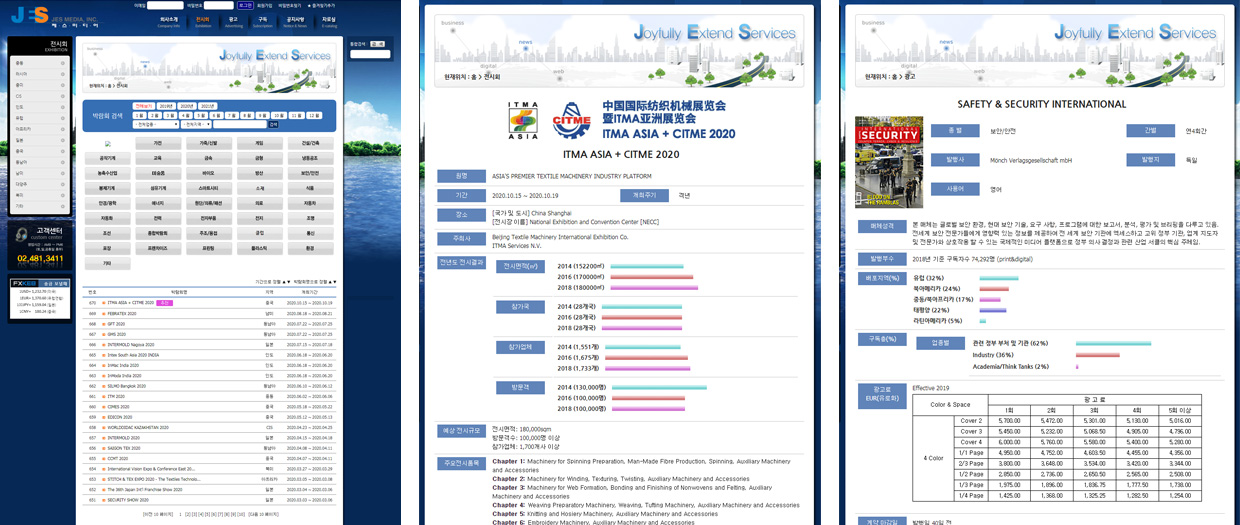The height and width of the screenshot is (525, 1240).
Task: Open INTERMOLD Nagoya 2020 list entry
Action: point(131,345)
